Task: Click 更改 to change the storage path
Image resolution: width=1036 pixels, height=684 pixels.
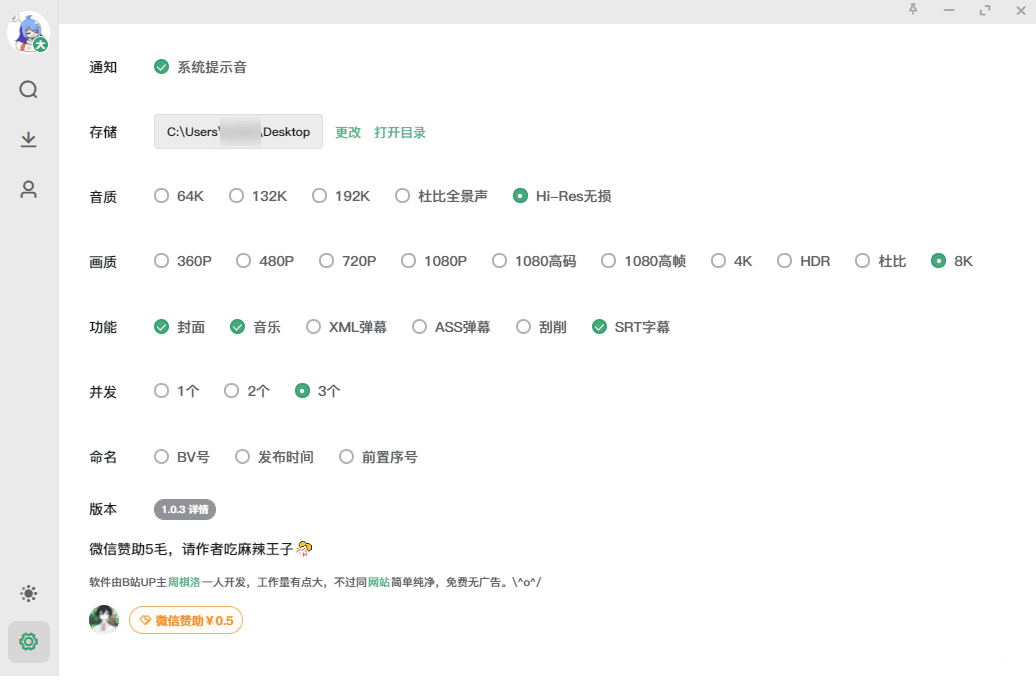Action: 347,131
